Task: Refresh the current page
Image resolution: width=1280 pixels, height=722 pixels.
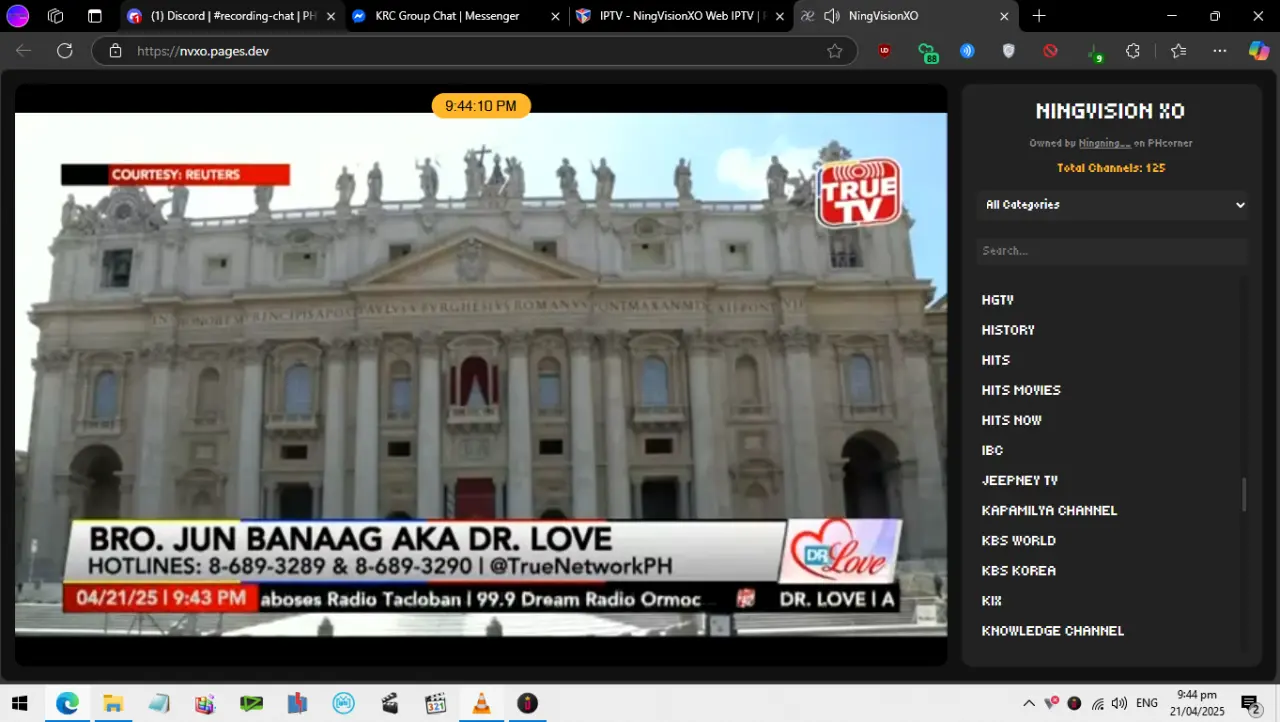Action: pos(65,51)
